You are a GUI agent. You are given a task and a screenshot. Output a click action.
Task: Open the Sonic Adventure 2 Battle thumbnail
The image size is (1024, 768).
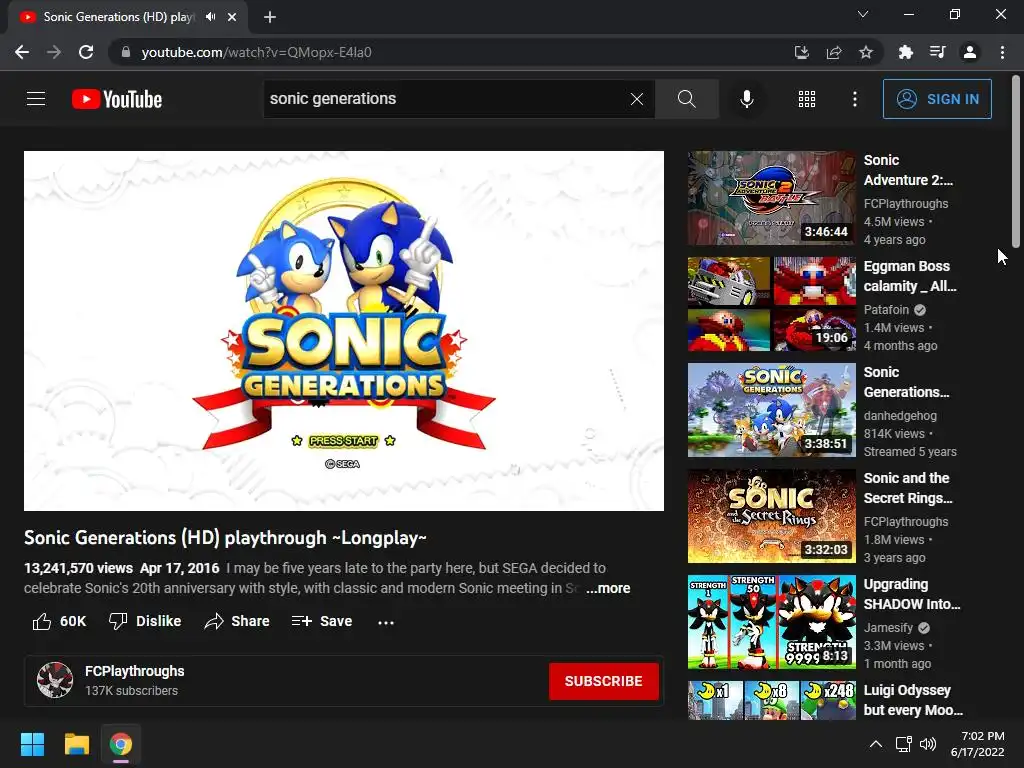[771, 198]
